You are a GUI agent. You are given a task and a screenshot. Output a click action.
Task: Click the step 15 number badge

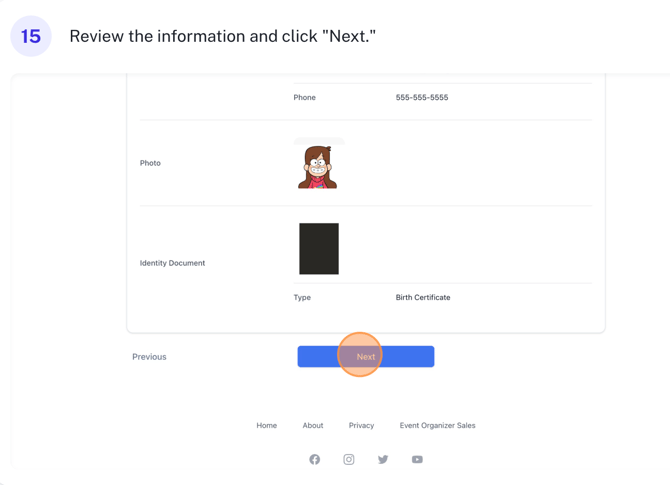pos(31,37)
